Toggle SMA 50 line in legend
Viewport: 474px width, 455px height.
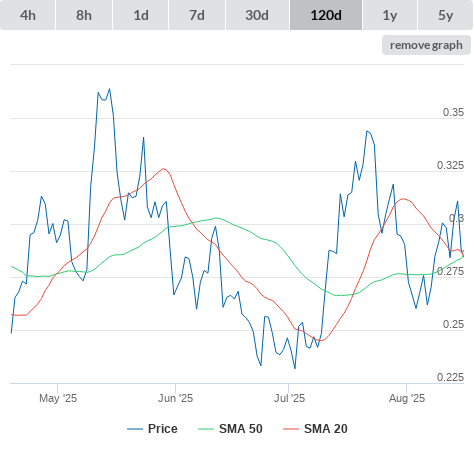tap(230, 429)
